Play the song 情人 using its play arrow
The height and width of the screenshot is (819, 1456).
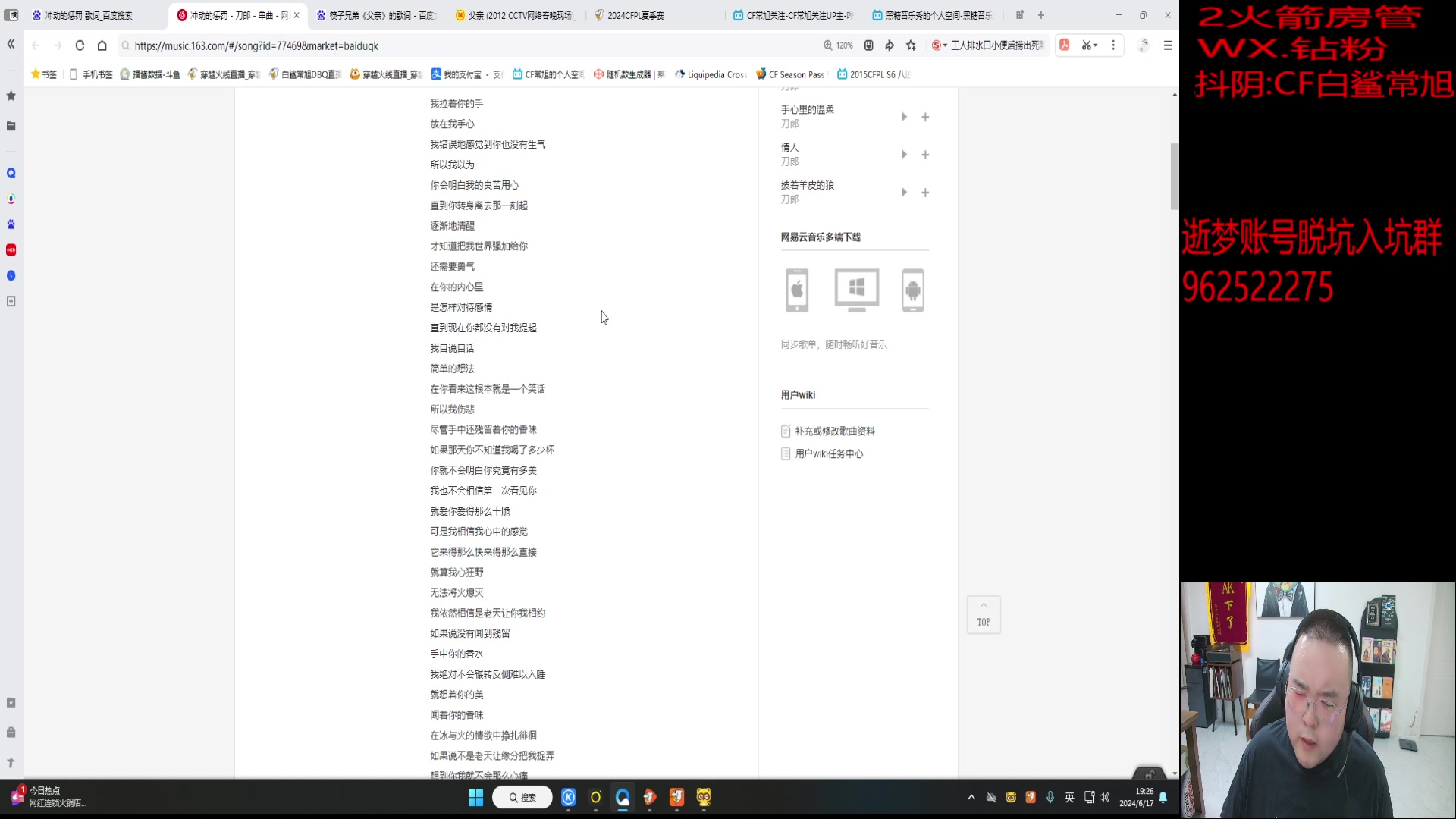903,154
